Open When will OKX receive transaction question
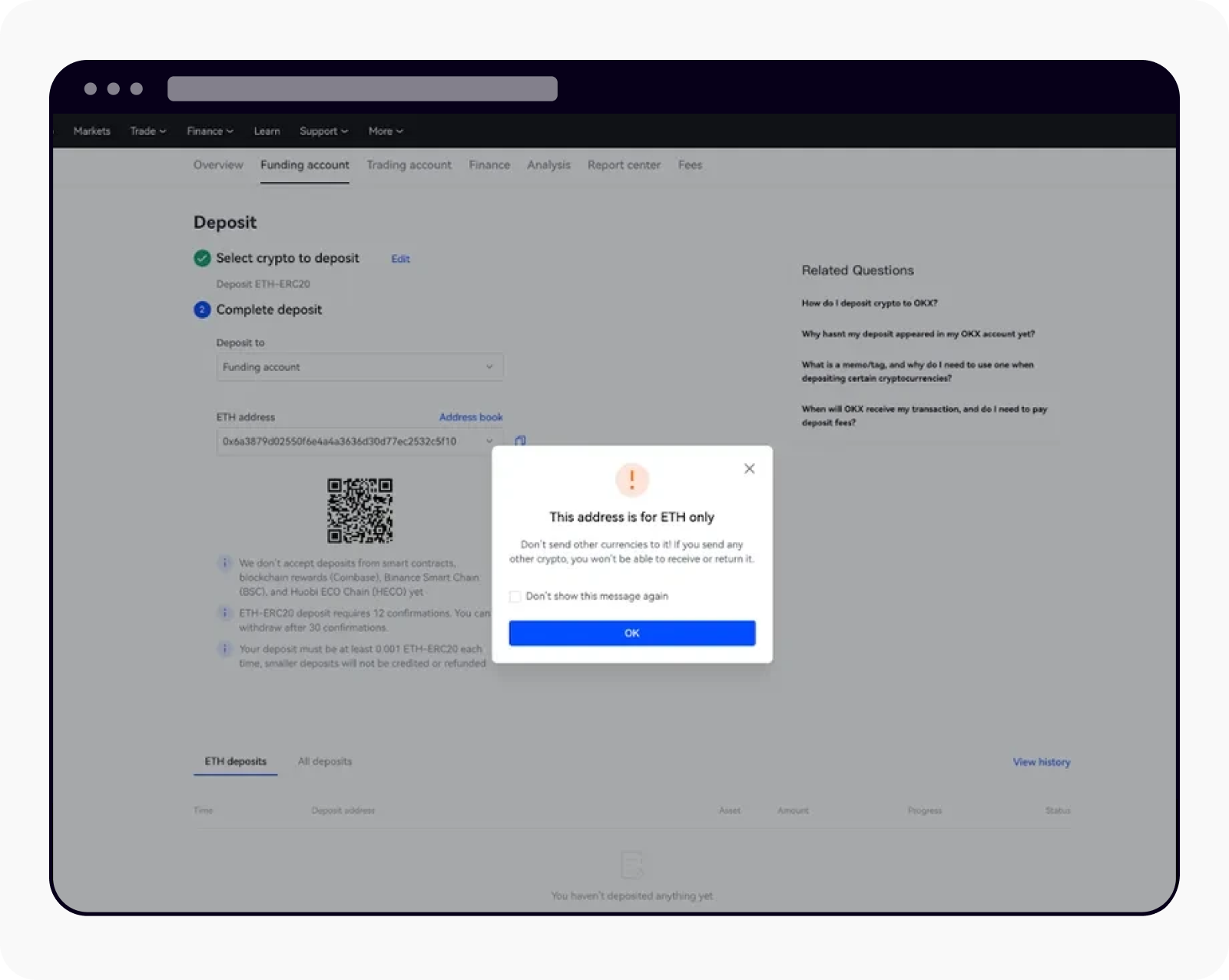This screenshot has height=980, width=1229. point(924,416)
